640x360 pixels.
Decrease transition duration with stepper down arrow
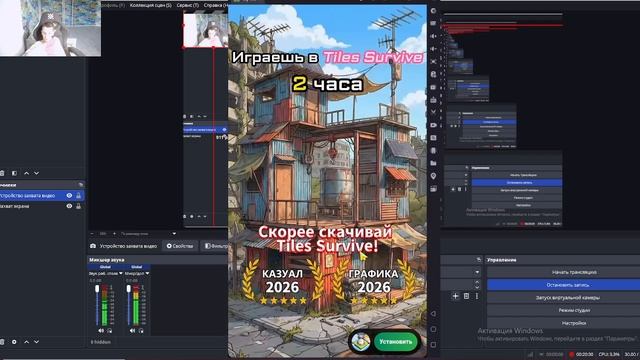[x=477, y=287]
